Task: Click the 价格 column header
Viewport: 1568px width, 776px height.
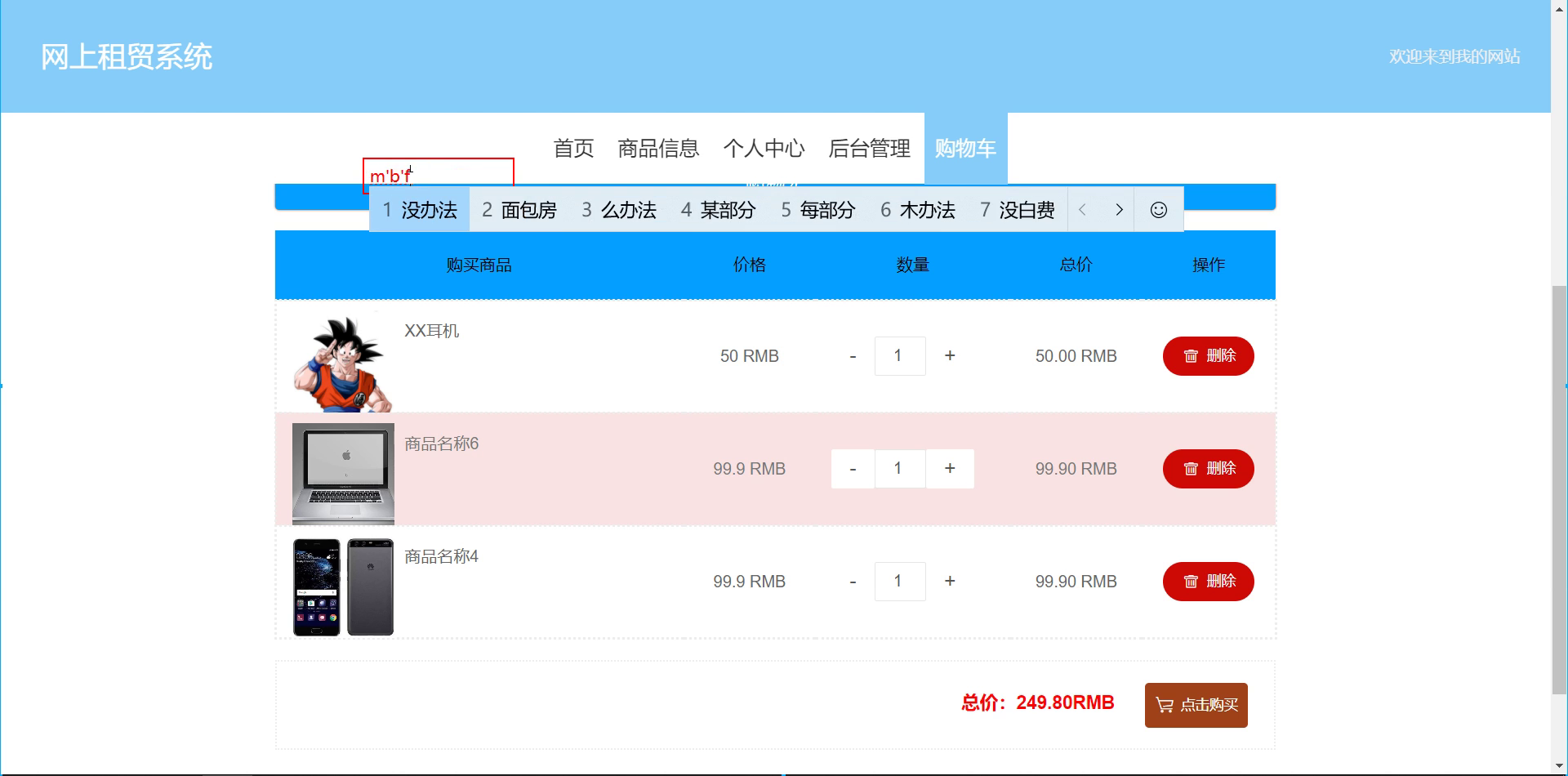Action: (x=750, y=265)
